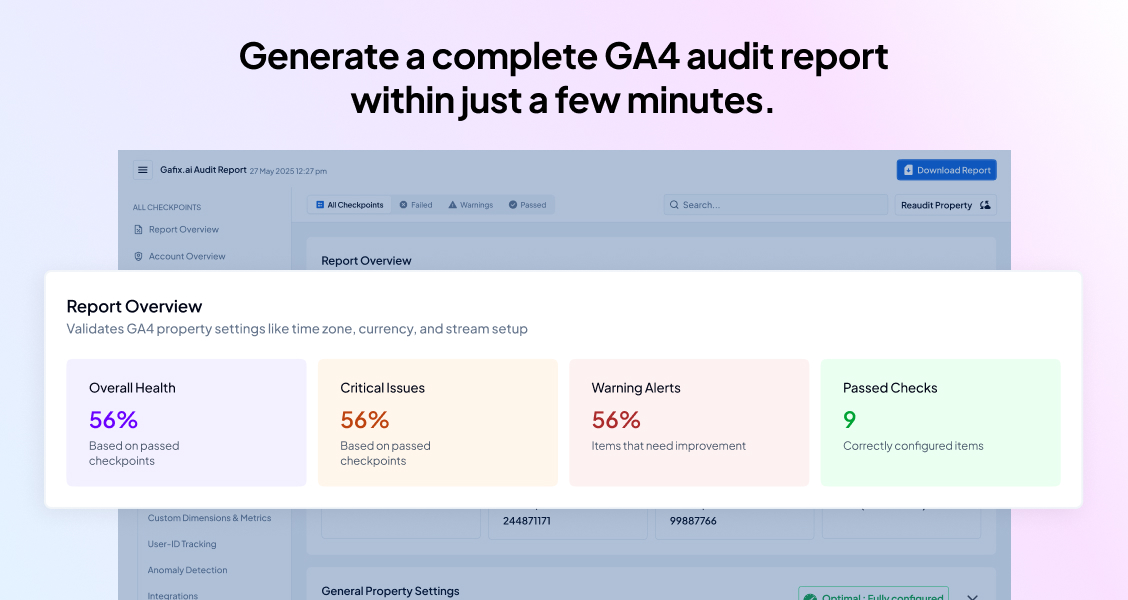
Task: Switch to the Warnings filter tab
Action: tap(470, 205)
